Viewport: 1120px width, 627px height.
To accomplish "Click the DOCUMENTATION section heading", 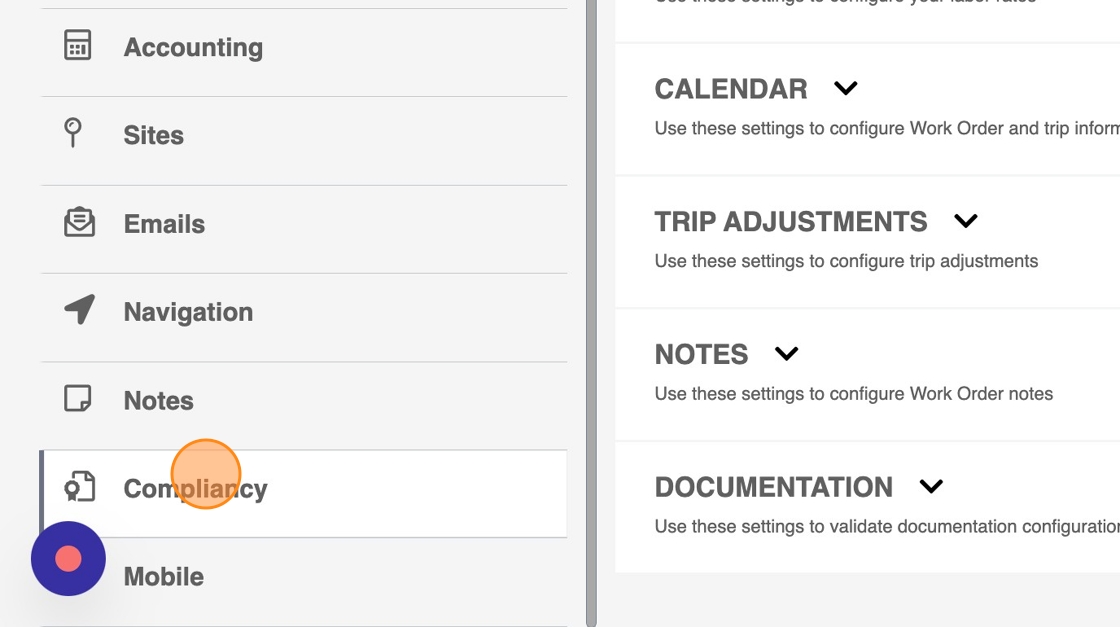I will [x=773, y=487].
